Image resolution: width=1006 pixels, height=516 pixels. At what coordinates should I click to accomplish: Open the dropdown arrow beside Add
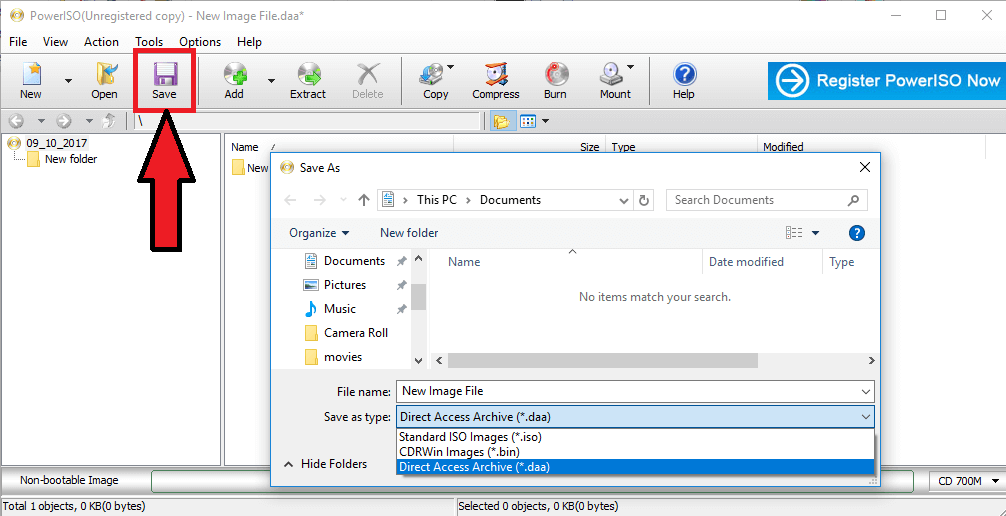(x=271, y=81)
